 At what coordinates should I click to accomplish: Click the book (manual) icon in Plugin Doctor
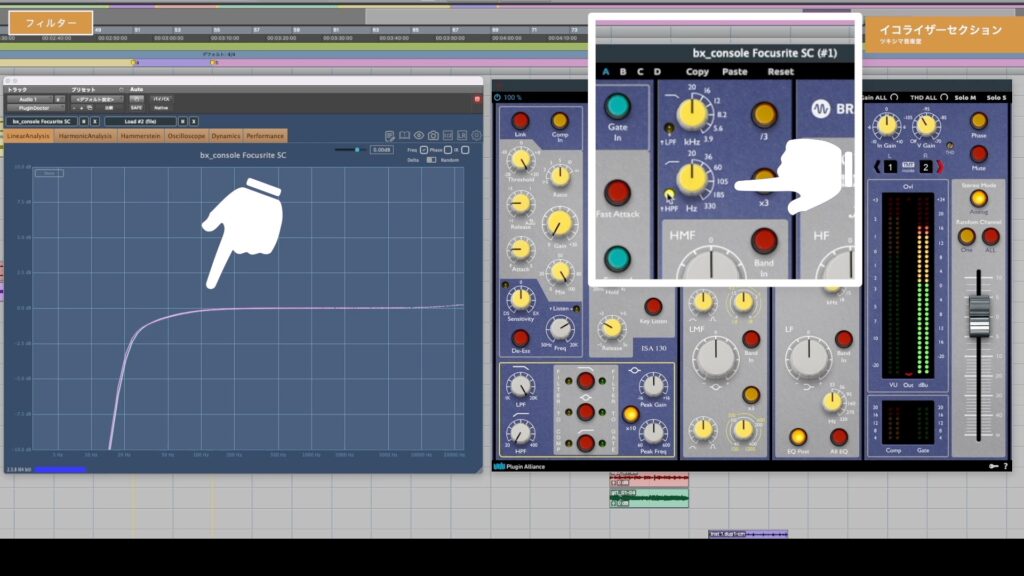click(x=404, y=136)
